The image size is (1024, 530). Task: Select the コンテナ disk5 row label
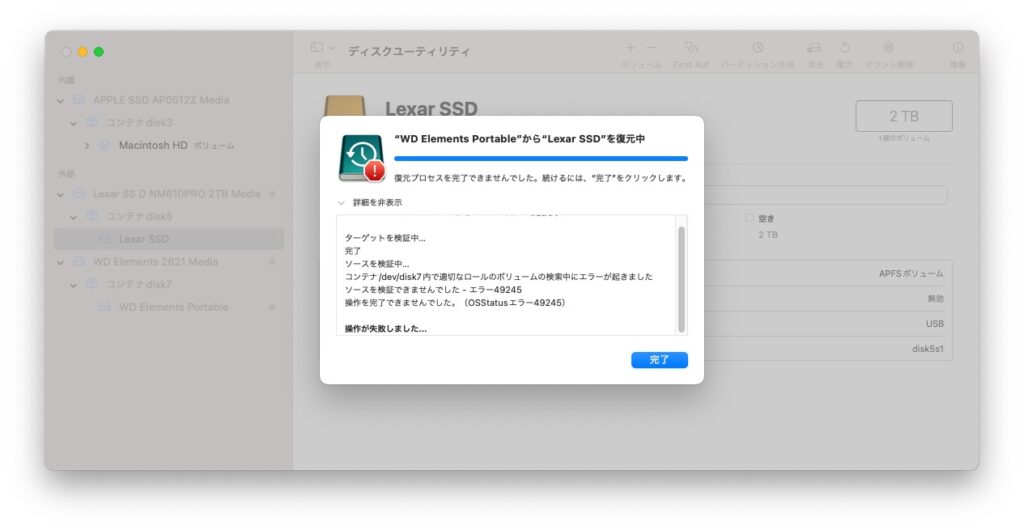pos(139,216)
